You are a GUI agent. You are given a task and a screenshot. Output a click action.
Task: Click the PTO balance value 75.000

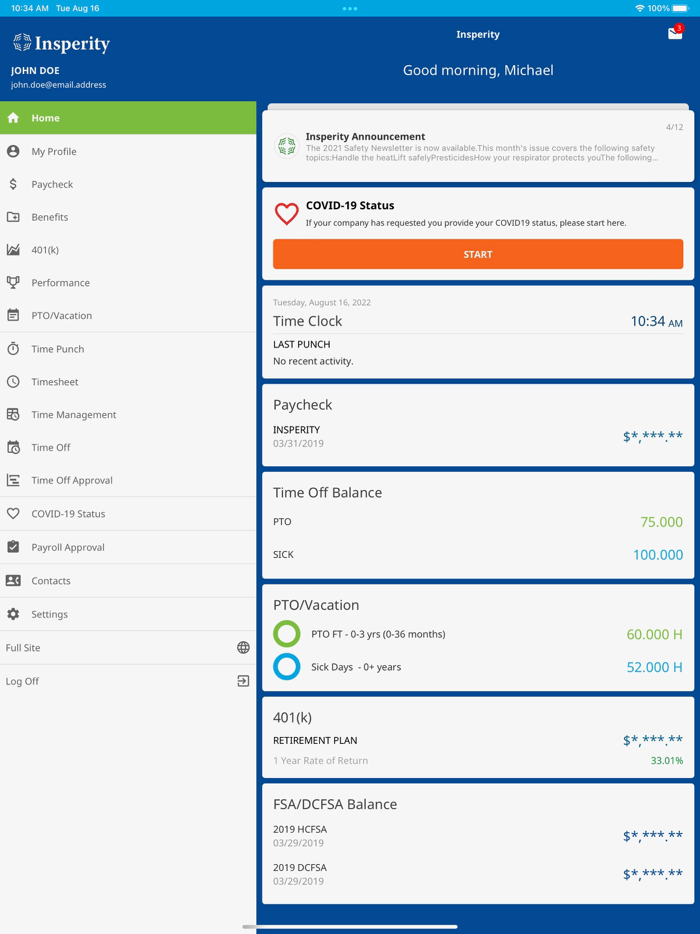coord(661,522)
